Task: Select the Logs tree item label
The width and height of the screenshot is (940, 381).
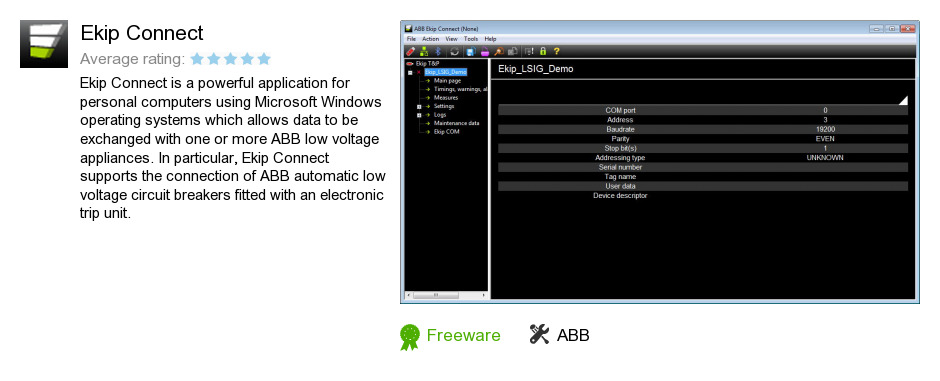Action: (x=440, y=114)
